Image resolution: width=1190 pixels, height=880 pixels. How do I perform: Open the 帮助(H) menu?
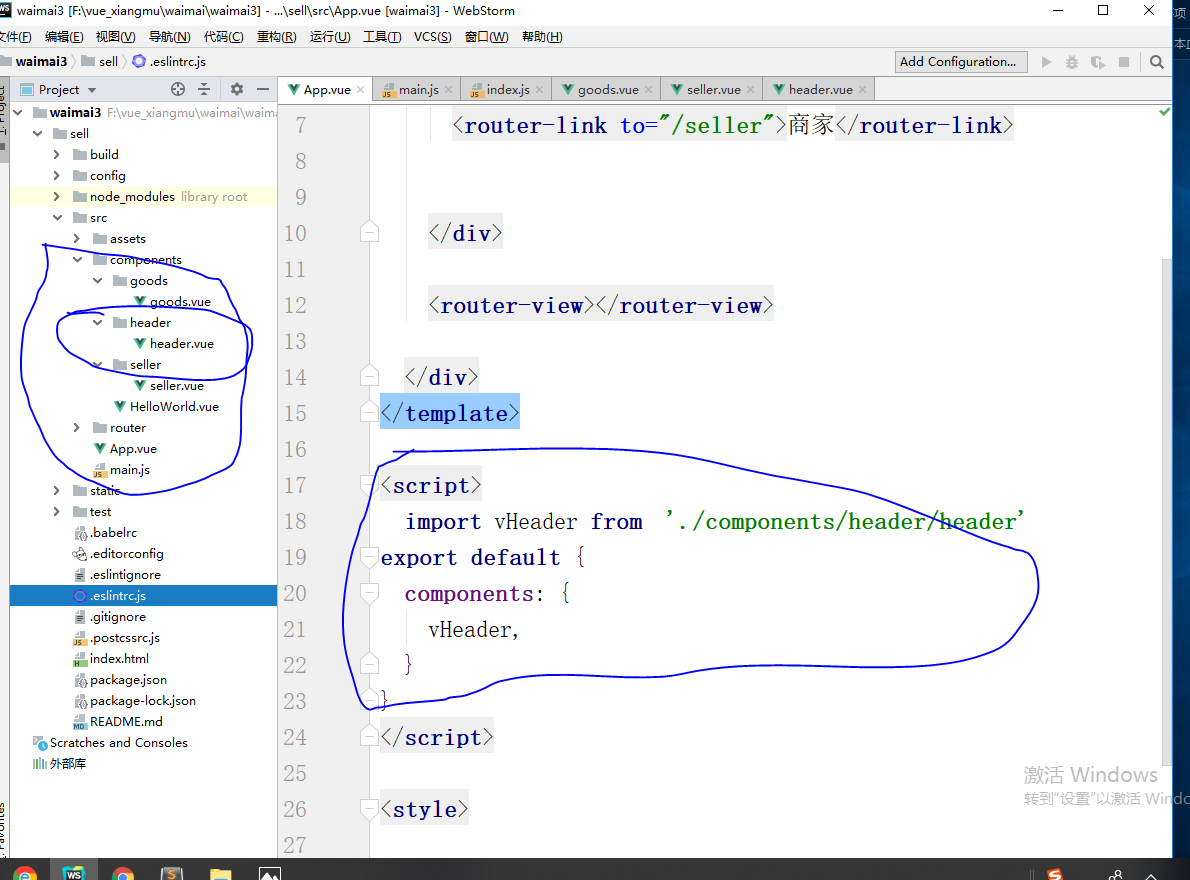tap(542, 36)
